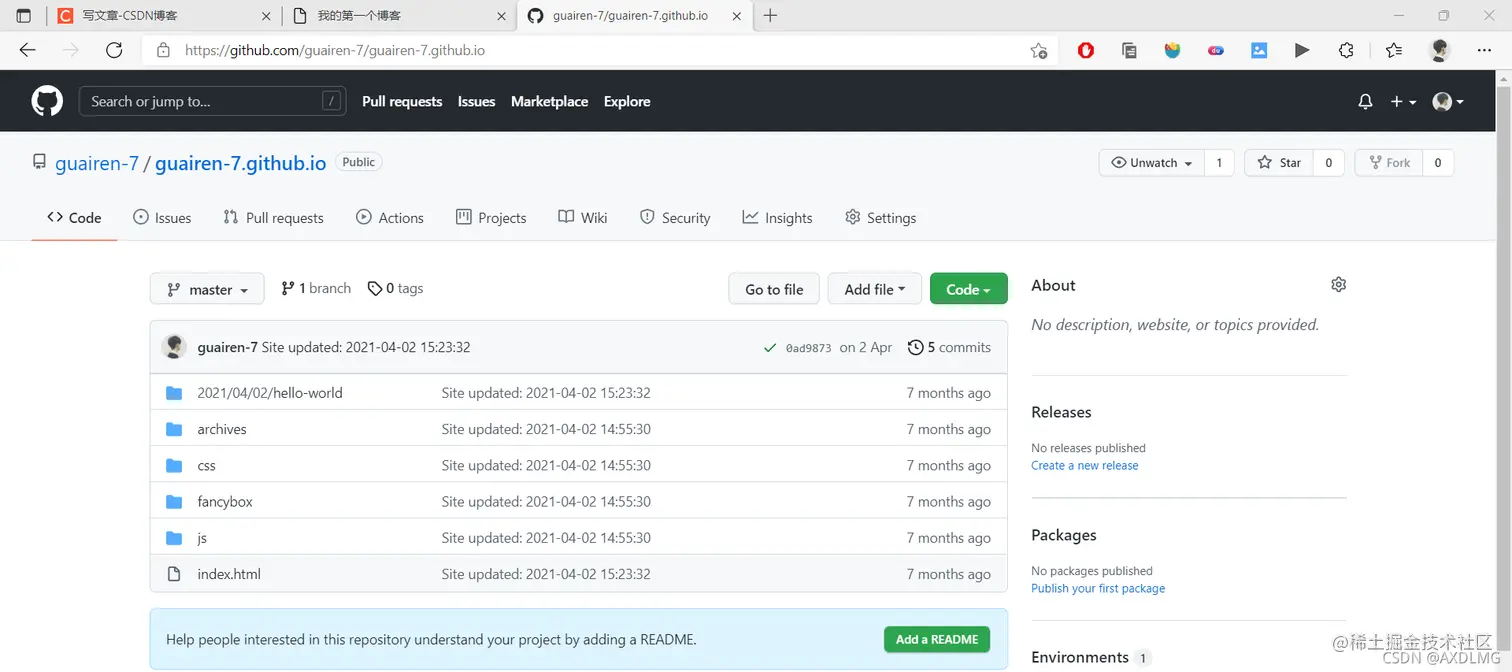1512x672 pixels.
Task: Click Pull requests in top navigation
Action: 402,102
